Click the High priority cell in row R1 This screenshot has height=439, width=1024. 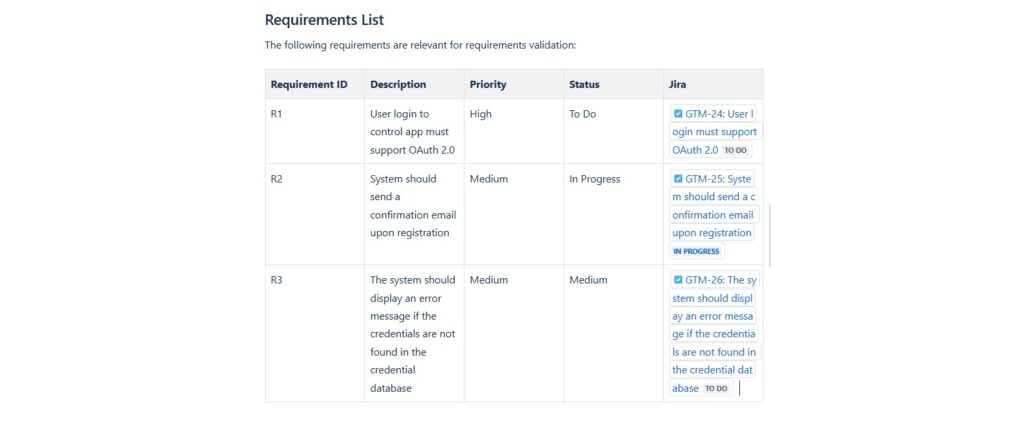pos(481,114)
